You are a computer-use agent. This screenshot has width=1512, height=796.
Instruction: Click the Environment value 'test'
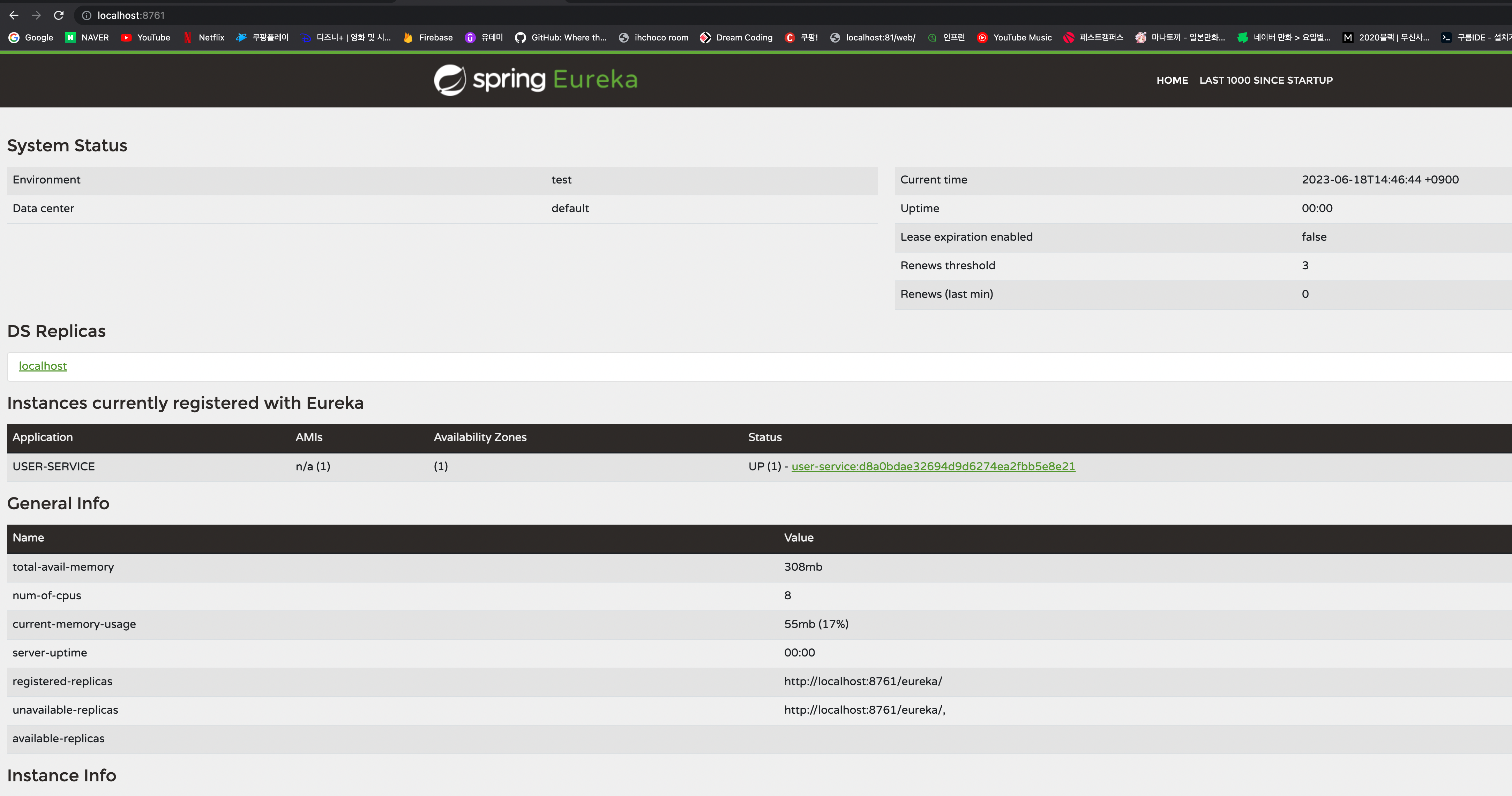click(x=561, y=180)
